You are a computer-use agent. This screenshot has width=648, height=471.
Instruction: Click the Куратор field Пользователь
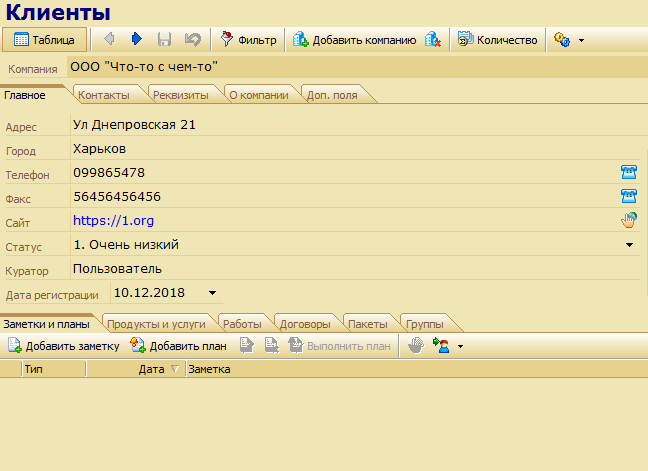[x=355, y=269]
